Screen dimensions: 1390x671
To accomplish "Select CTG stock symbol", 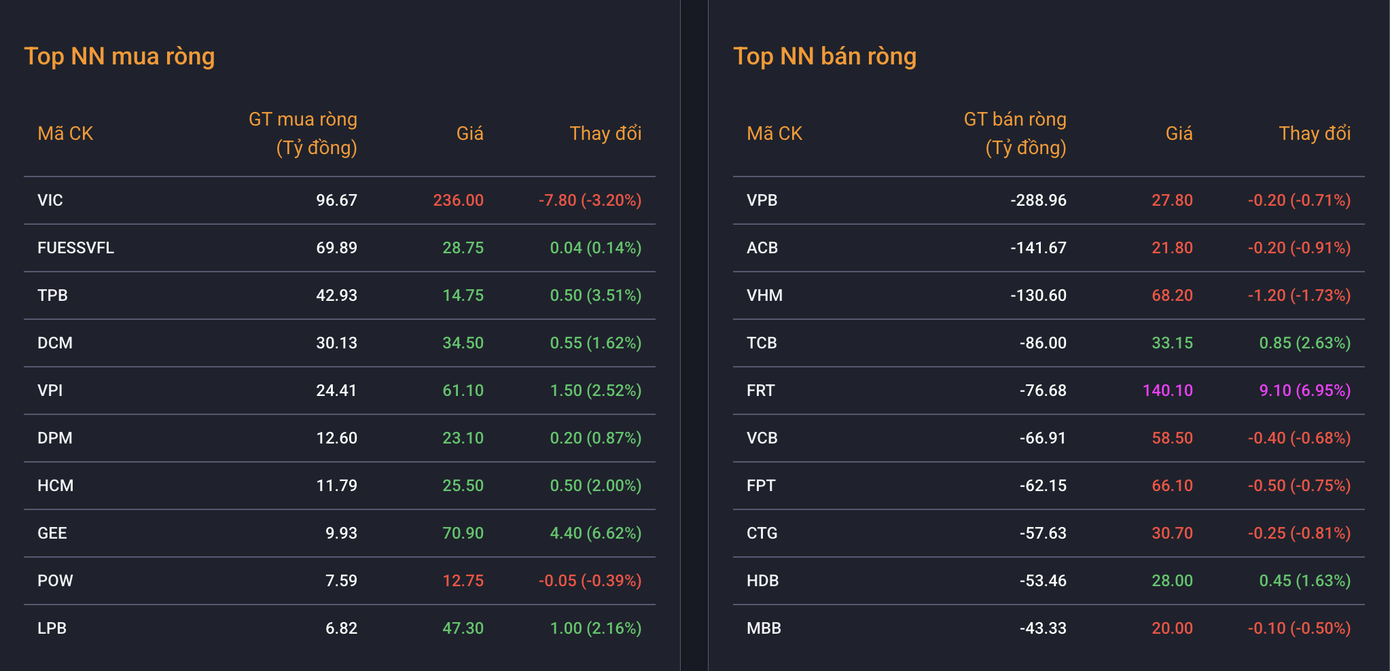I will (x=762, y=533).
